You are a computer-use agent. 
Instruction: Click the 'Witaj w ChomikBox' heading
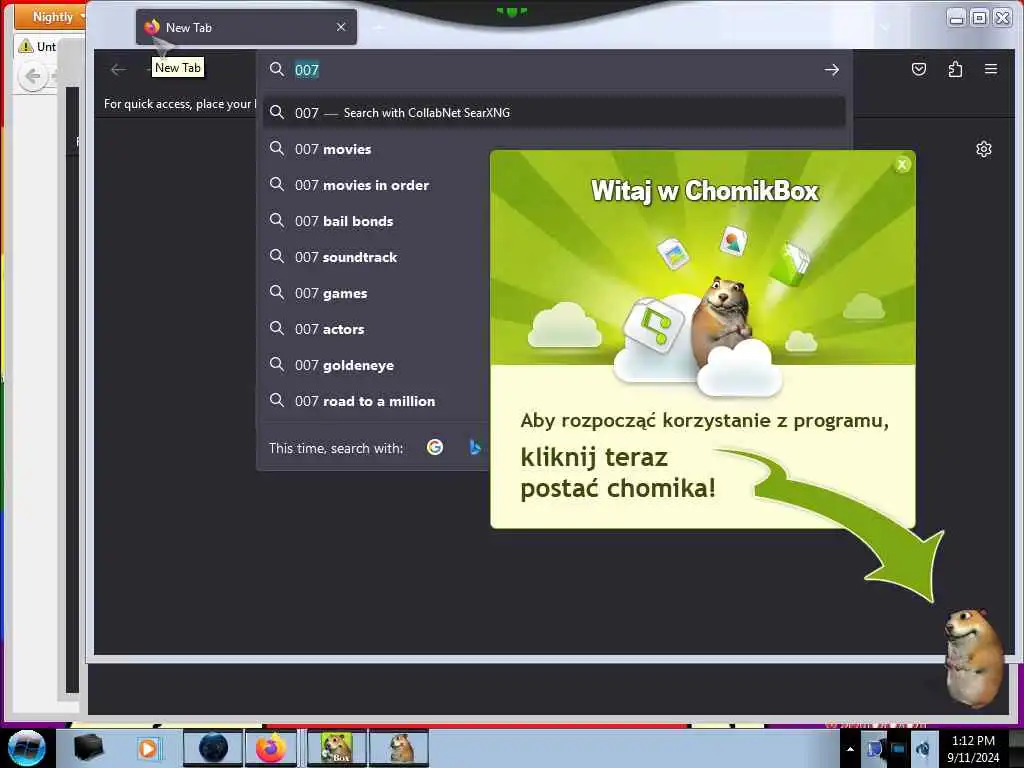(x=705, y=191)
